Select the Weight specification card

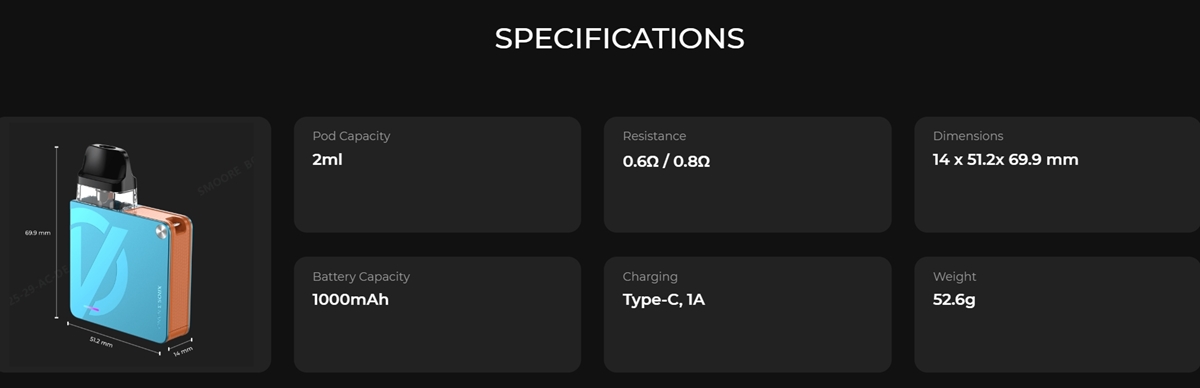[1057, 315]
